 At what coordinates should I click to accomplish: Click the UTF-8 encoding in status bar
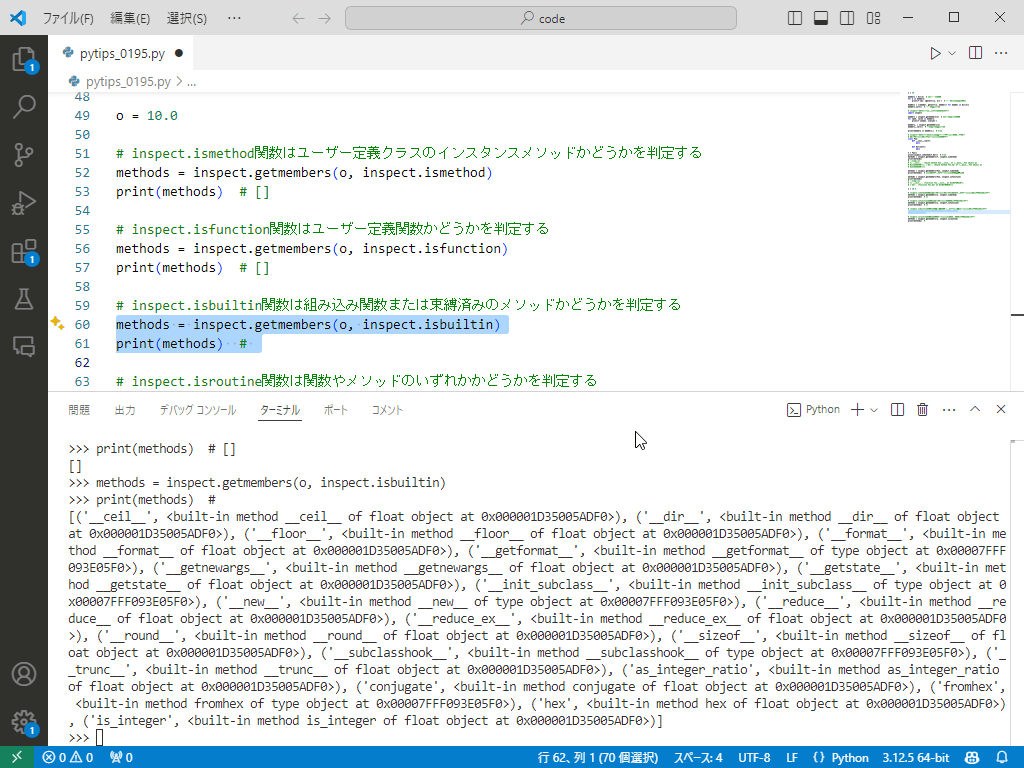(x=754, y=757)
